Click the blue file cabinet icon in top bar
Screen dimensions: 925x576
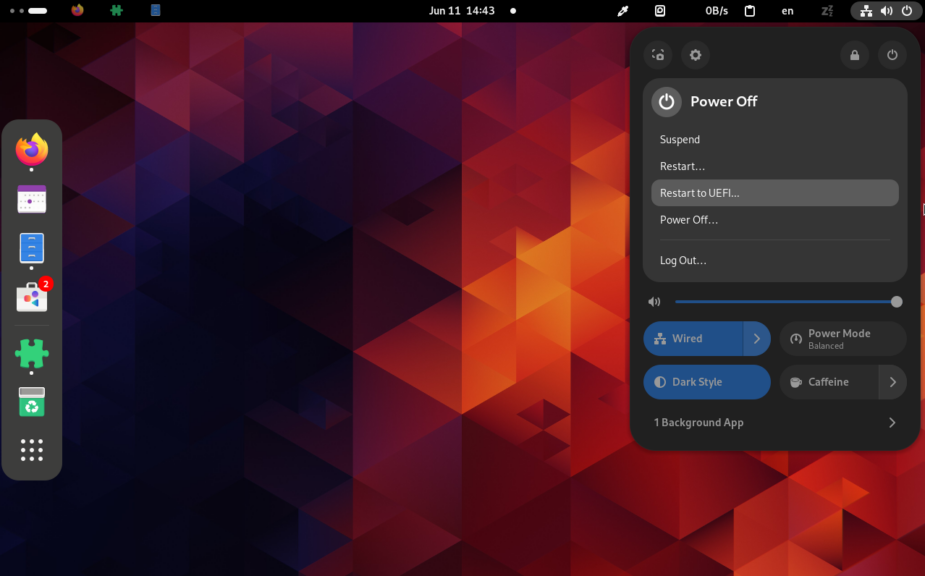coord(155,11)
